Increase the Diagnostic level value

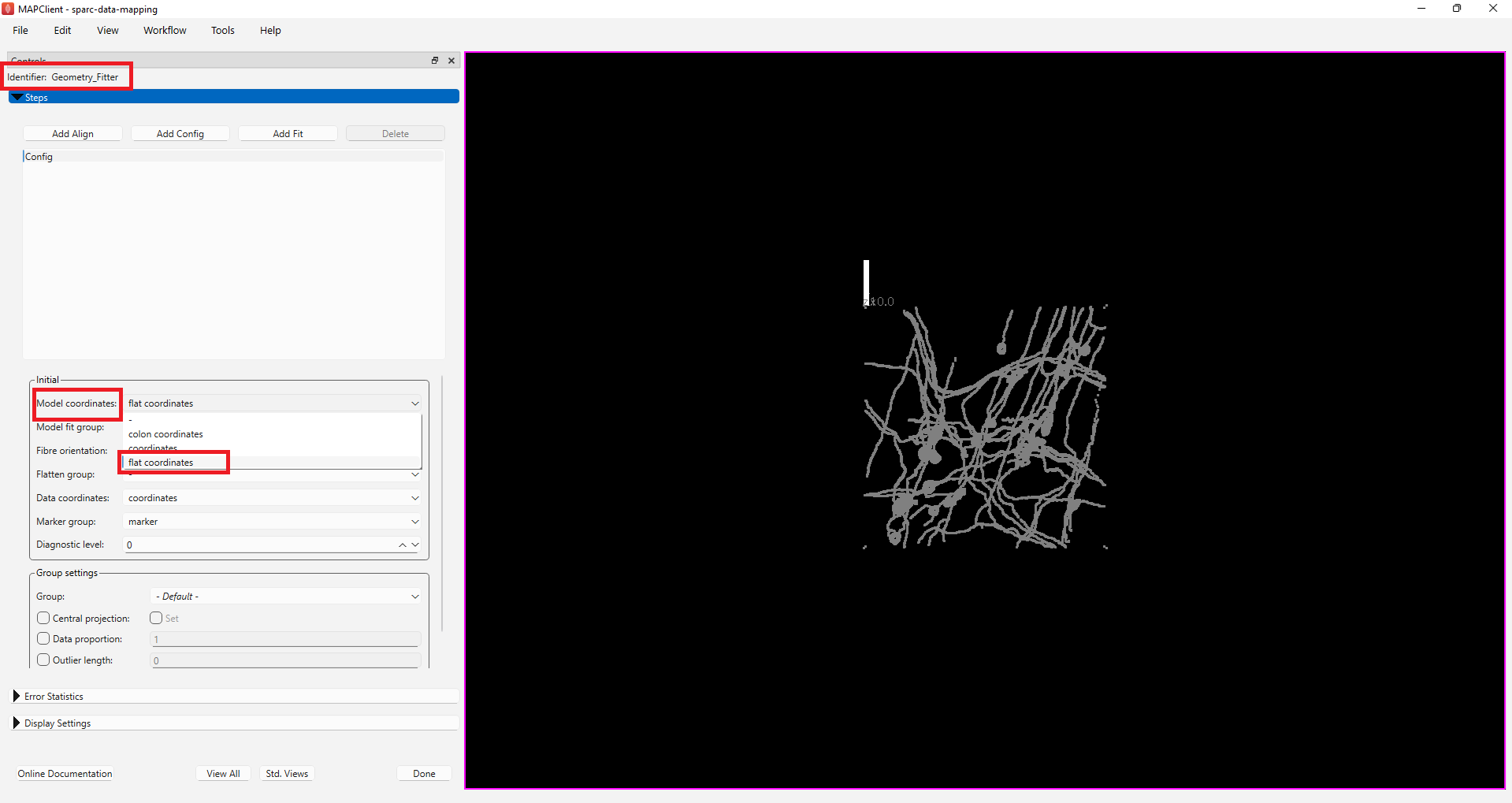(403, 545)
